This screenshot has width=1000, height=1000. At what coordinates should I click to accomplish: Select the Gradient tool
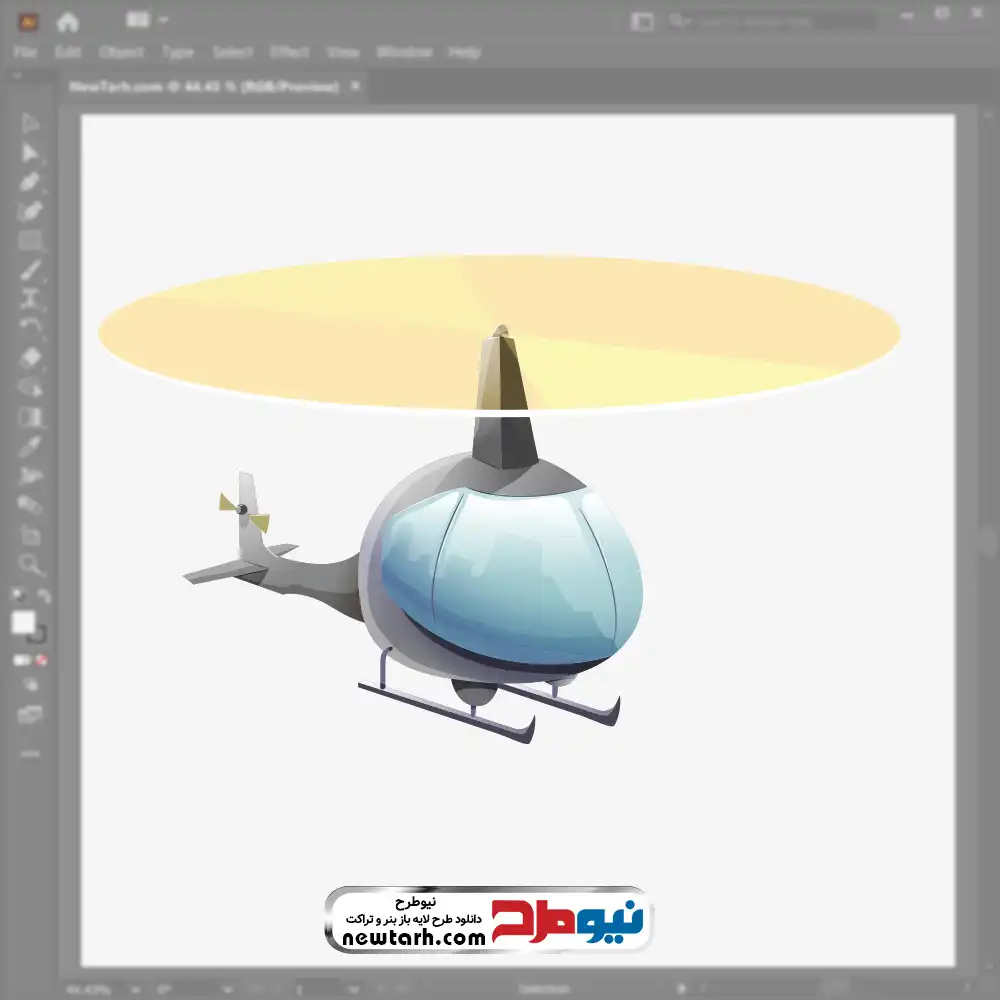click(x=30, y=417)
